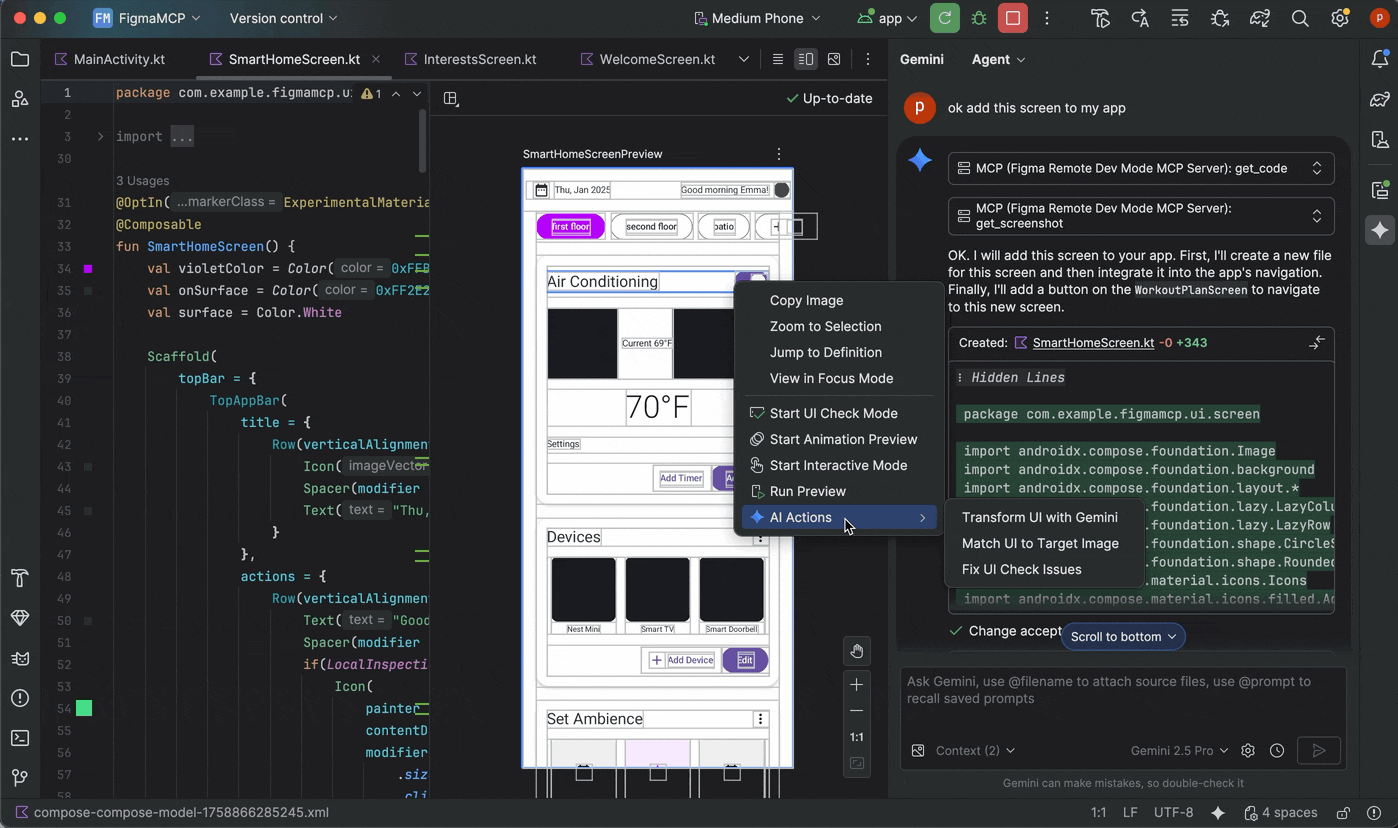
Task: Select the pan hand tool in preview
Action: click(x=857, y=651)
